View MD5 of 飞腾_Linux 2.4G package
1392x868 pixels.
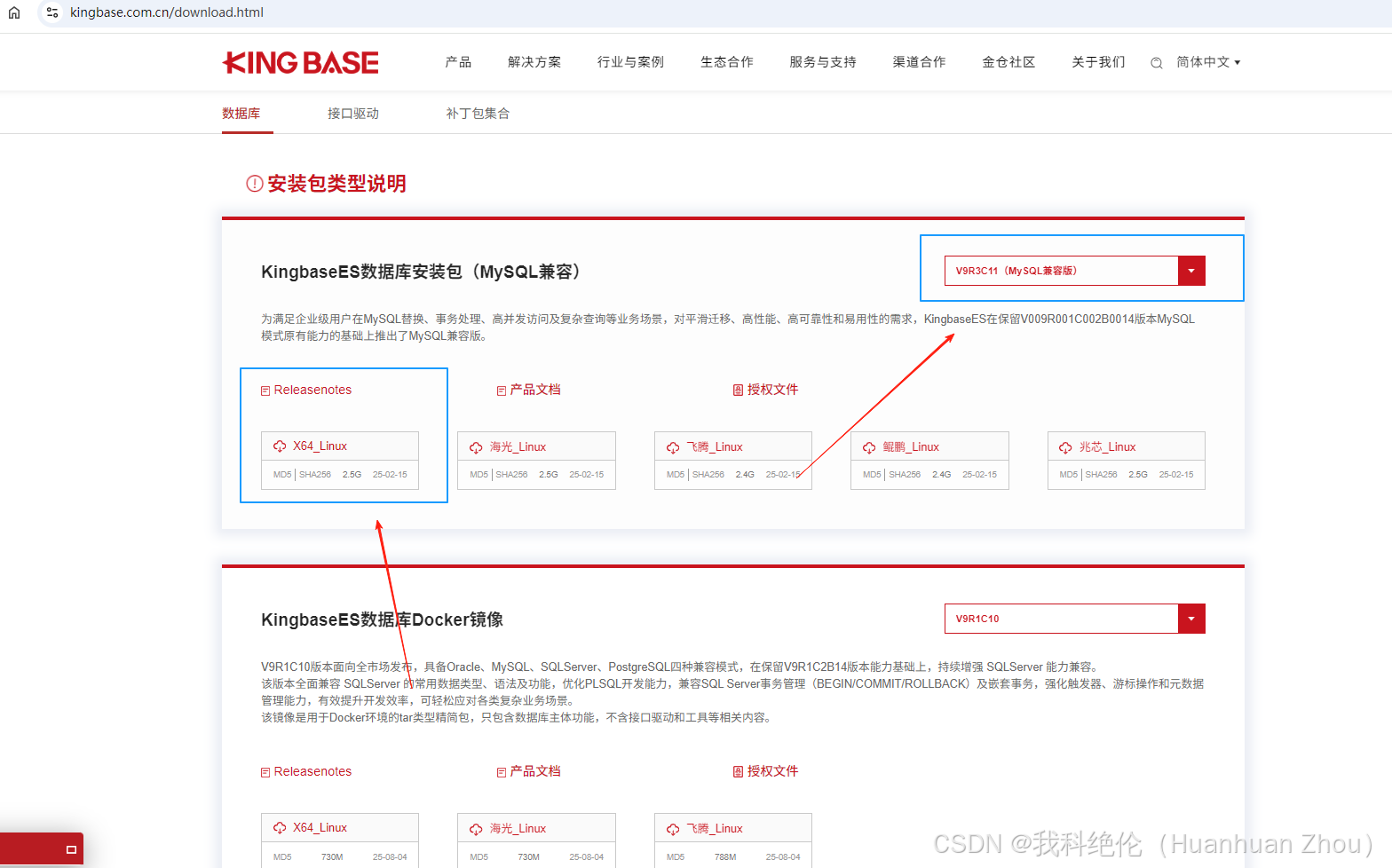pyautogui.click(x=676, y=475)
